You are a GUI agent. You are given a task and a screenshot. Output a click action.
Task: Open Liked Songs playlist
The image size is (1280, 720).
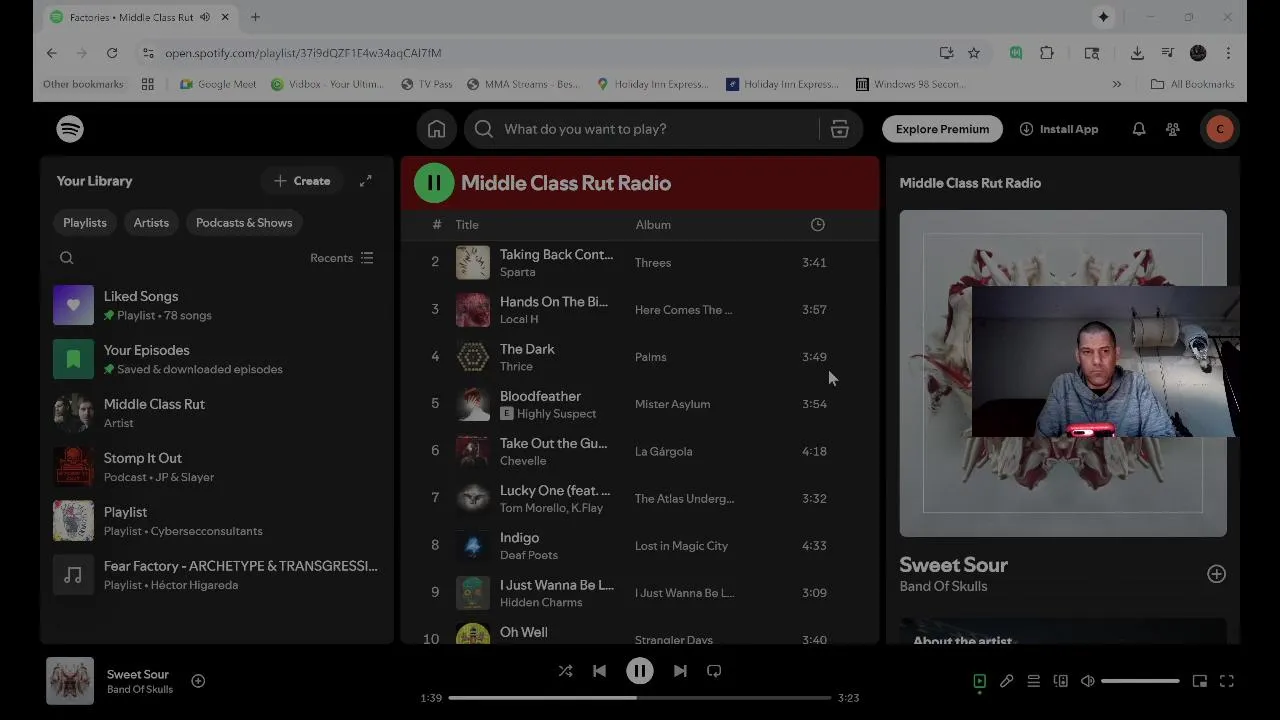pos(217,305)
